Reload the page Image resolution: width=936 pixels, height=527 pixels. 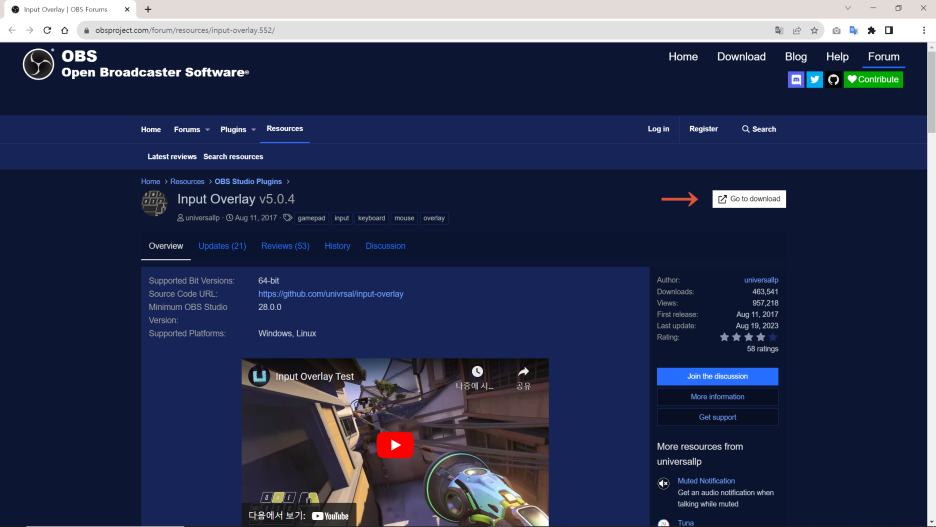point(47,30)
